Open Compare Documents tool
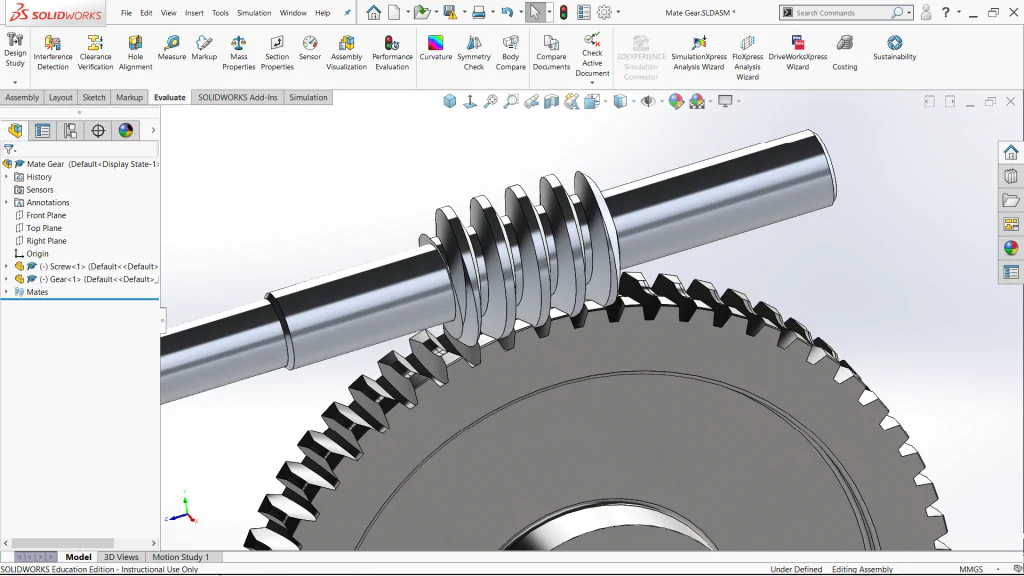1024x576 pixels. pyautogui.click(x=551, y=52)
